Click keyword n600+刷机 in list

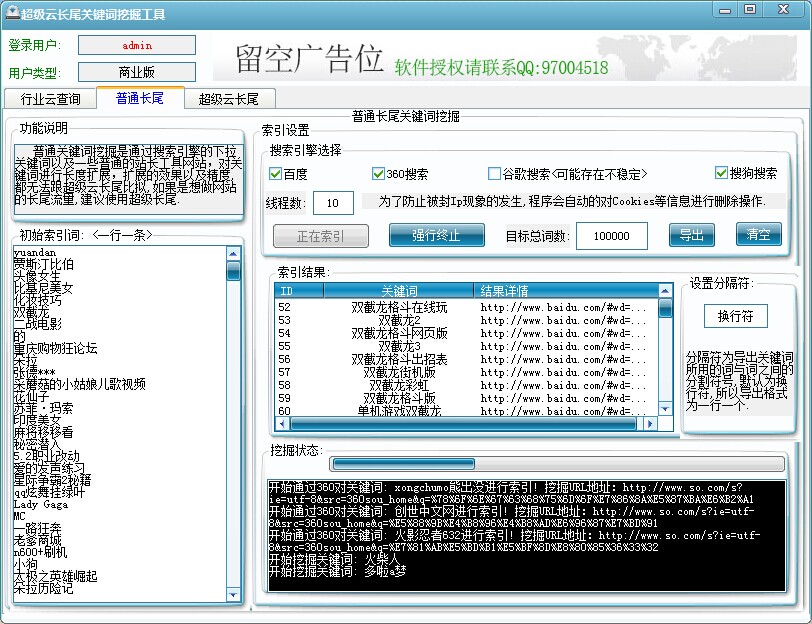[40, 552]
